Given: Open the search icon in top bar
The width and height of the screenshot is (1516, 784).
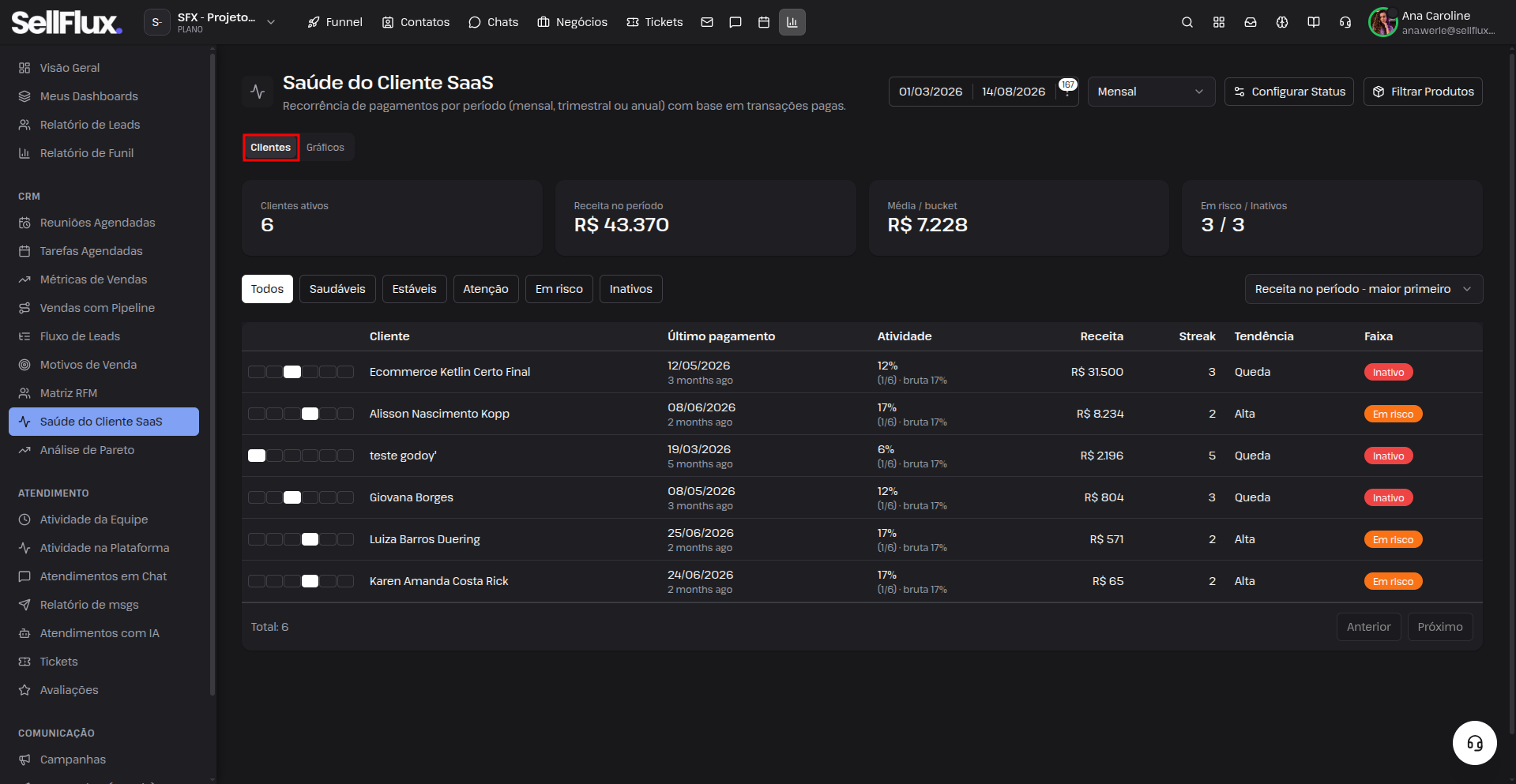Looking at the screenshot, I should pos(1187,22).
